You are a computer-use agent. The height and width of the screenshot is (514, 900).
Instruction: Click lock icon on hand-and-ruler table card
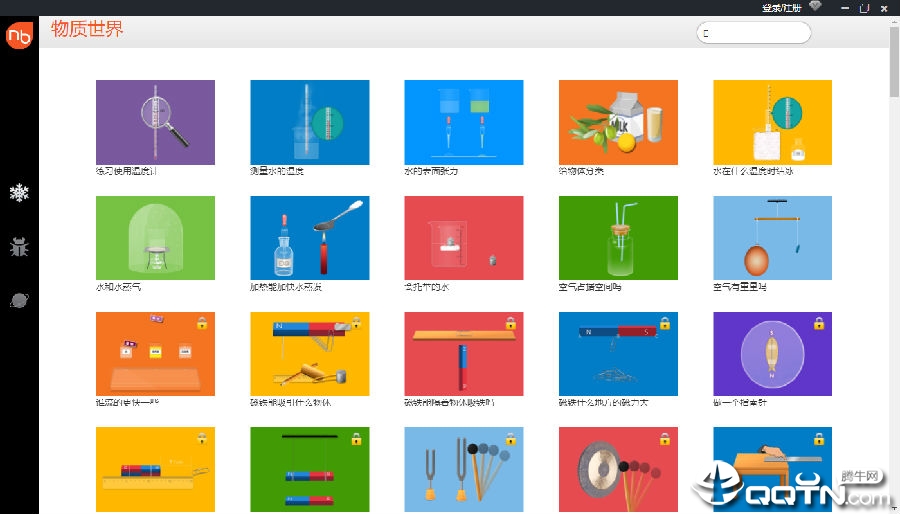pos(818,439)
